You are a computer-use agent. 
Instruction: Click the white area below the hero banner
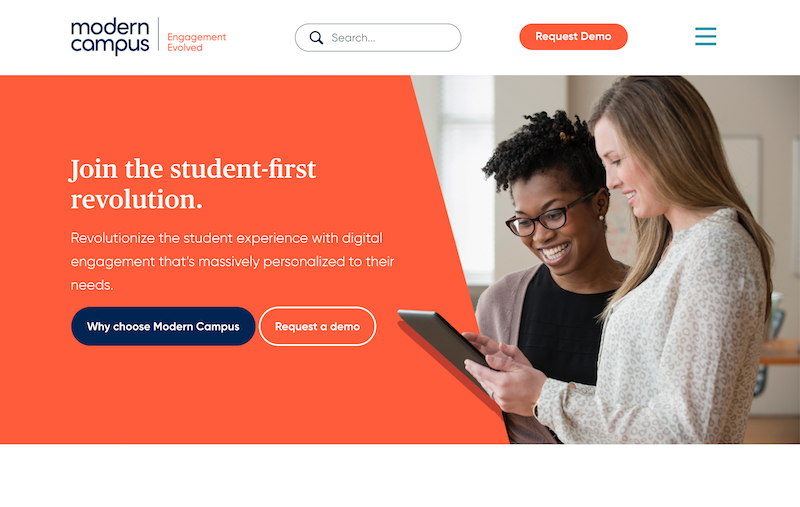click(400, 475)
